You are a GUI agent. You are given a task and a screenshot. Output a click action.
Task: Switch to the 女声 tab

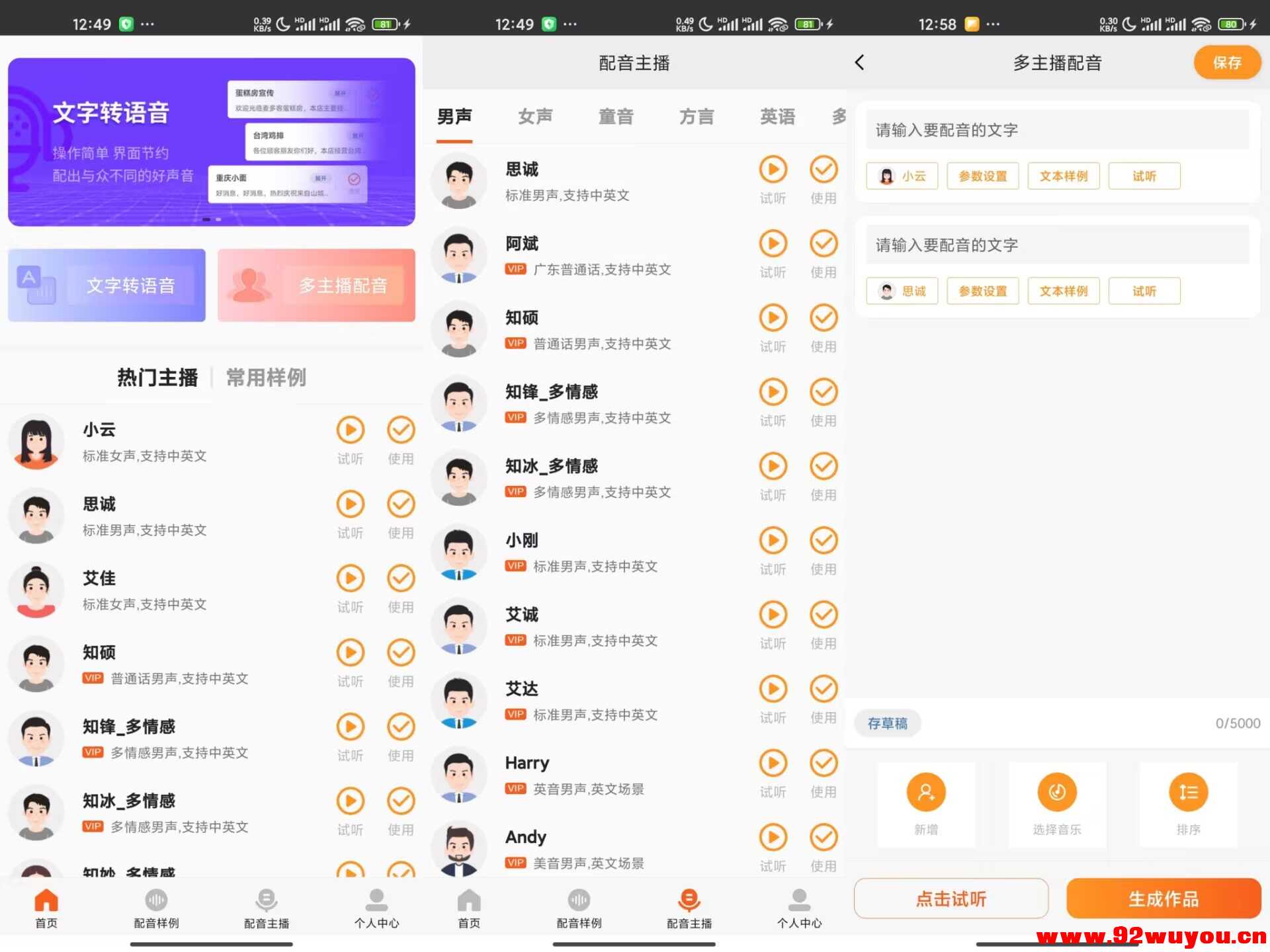click(x=535, y=116)
